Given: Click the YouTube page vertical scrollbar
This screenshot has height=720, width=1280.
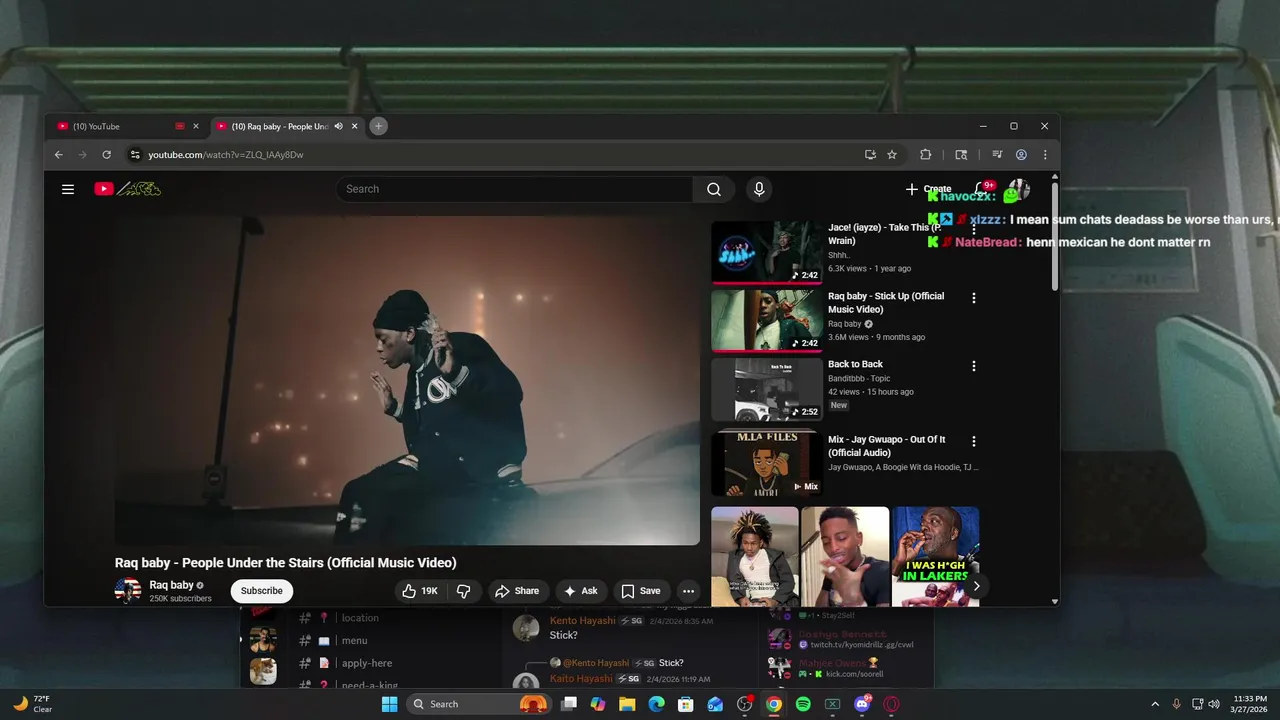Looking at the screenshot, I should (x=1055, y=236).
